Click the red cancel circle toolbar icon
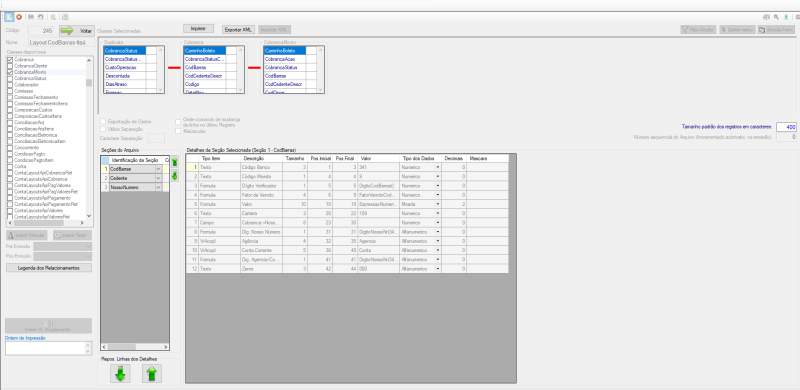This screenshot has width=800, height=390. tap(19, 17)
